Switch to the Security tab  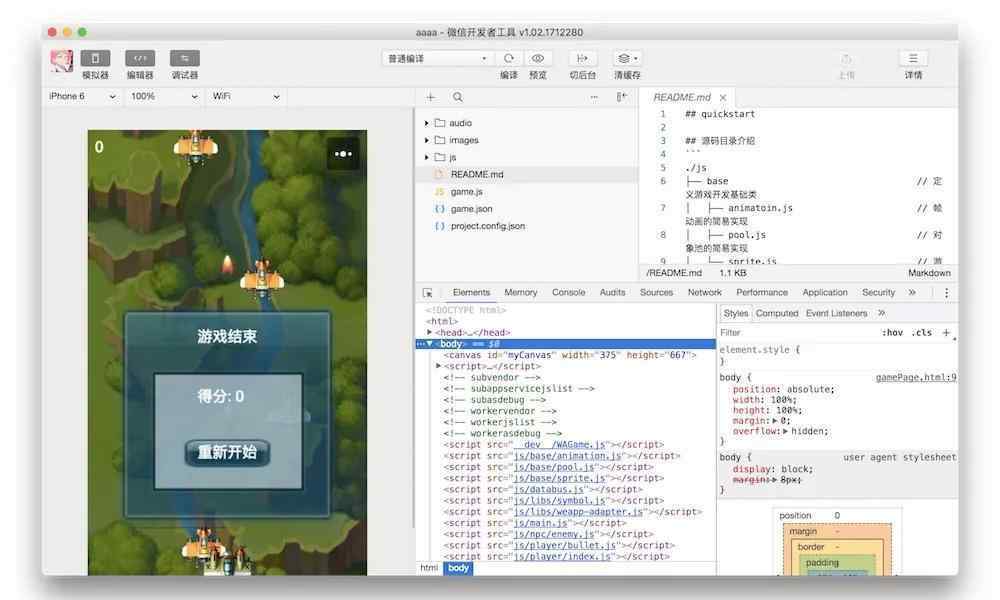878,293
